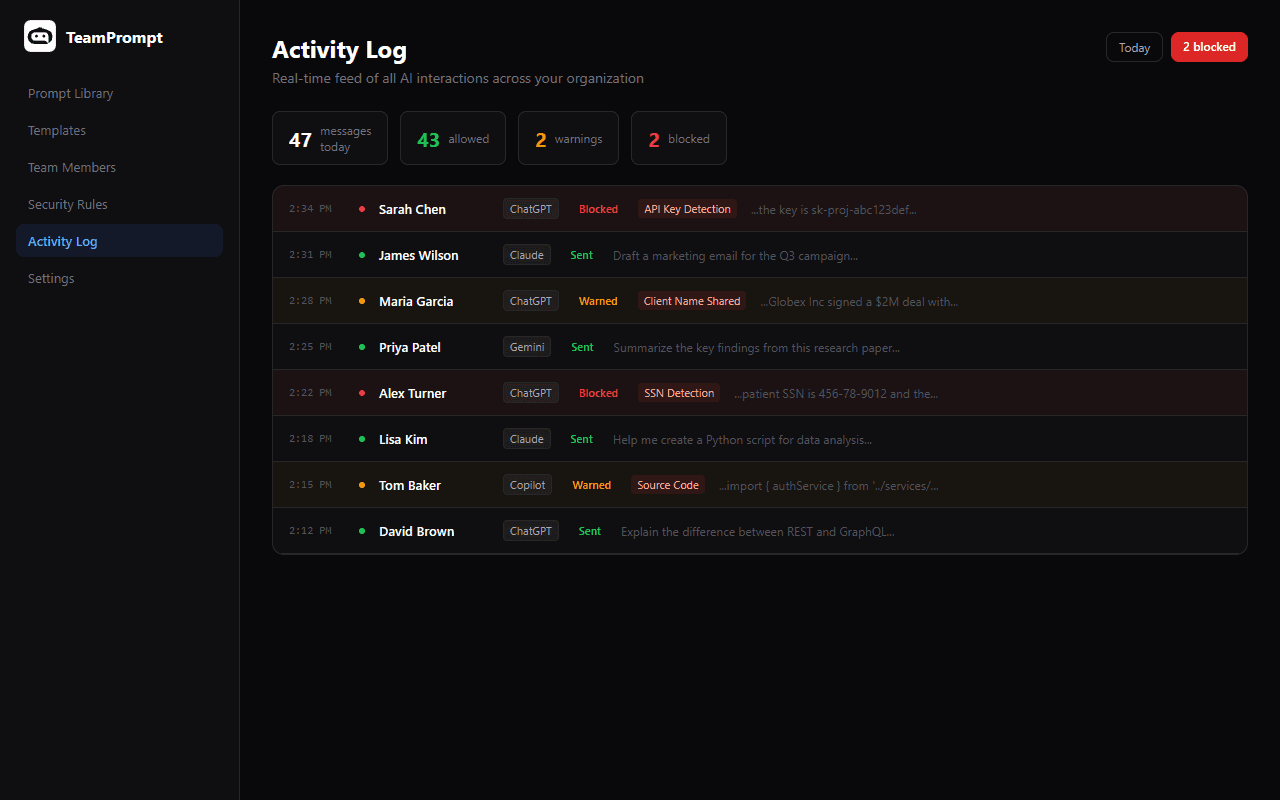Image resolution: width=1280 pixels, height=800 pixels.
Task: Navigate to Templates in the sidebar
Action: pyautogui.click(x=57, y=130)
